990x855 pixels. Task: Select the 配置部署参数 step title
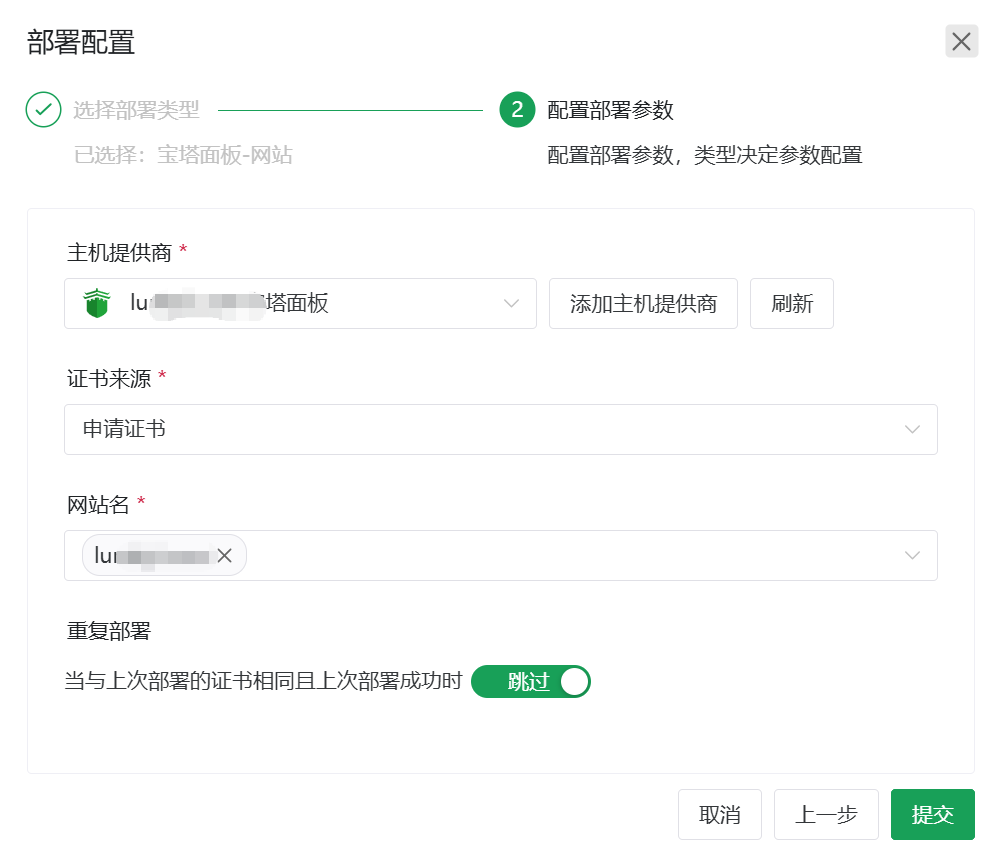(x=610, y=110)
